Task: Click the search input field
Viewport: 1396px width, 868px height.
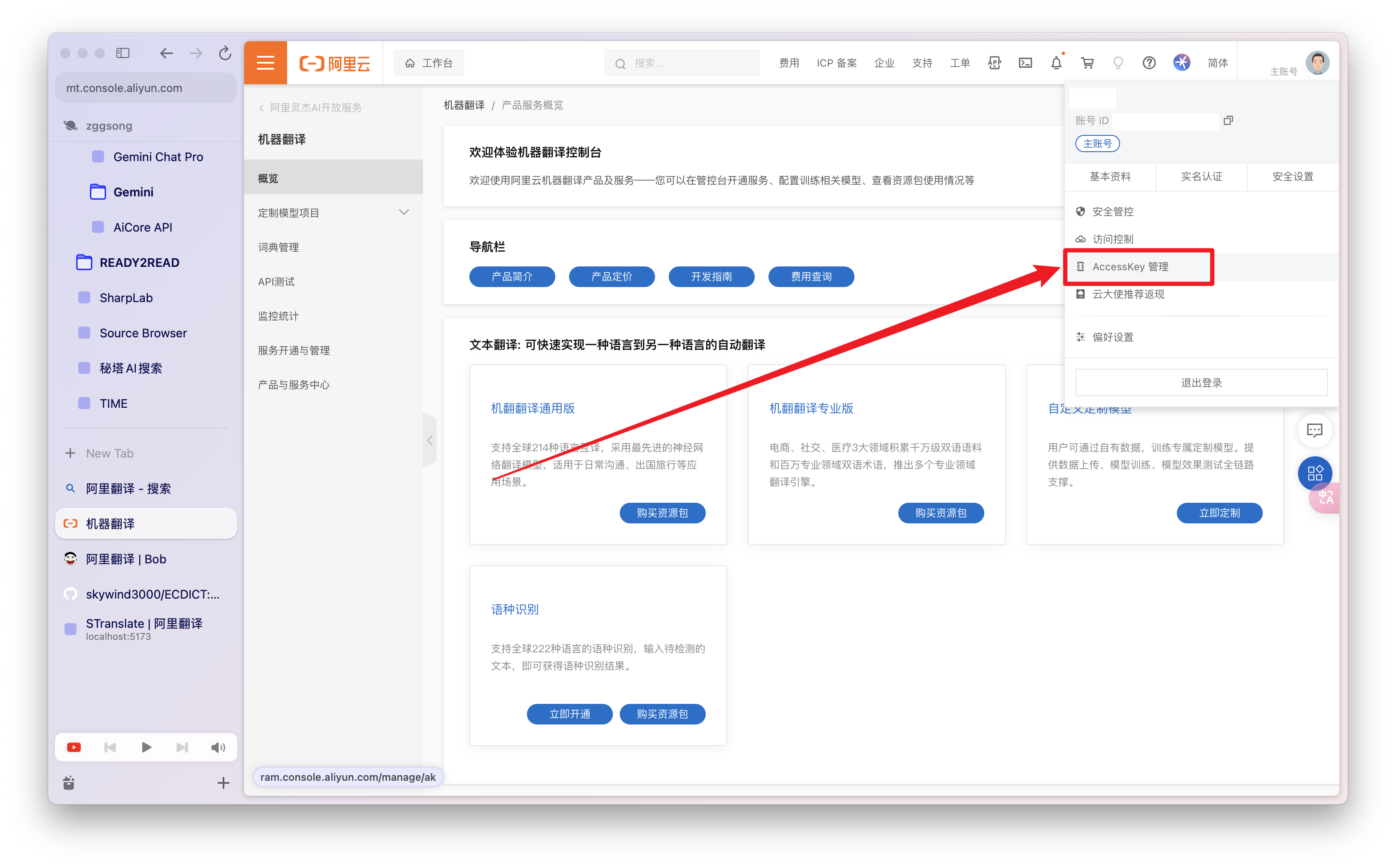Action: point(682,63)
